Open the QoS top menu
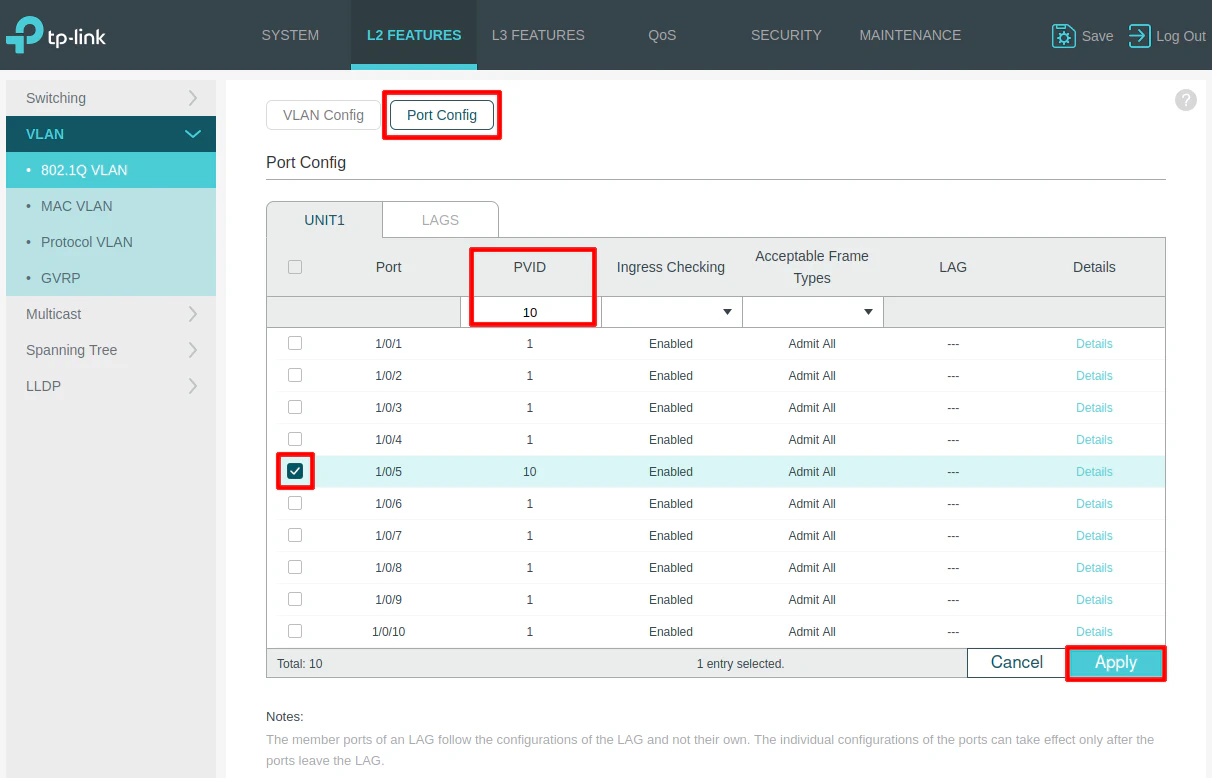Image resolution: width=1212 pixels, height=778 pixels. pos(662,35)
